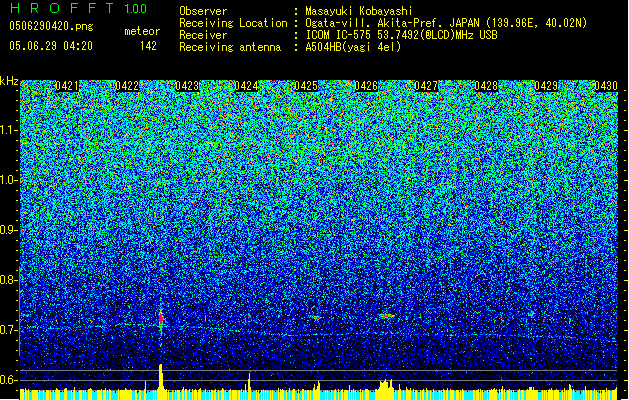Click the 0422 time marker
Image resolution: width=629 pixels, height=400 pixels.
click(x=127, y=86)
